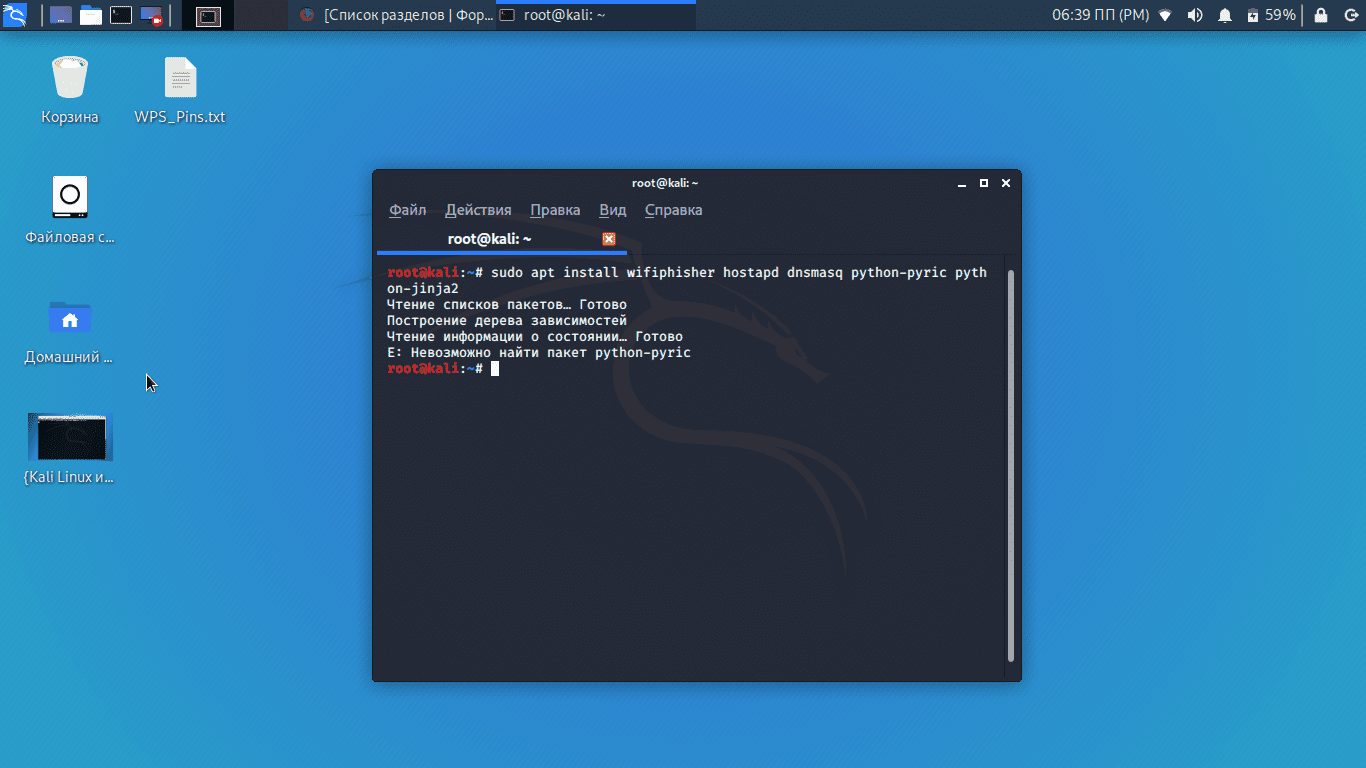Close the root@kali terminal tab
Screen dimensions: 1366x768
pos(609,239)
